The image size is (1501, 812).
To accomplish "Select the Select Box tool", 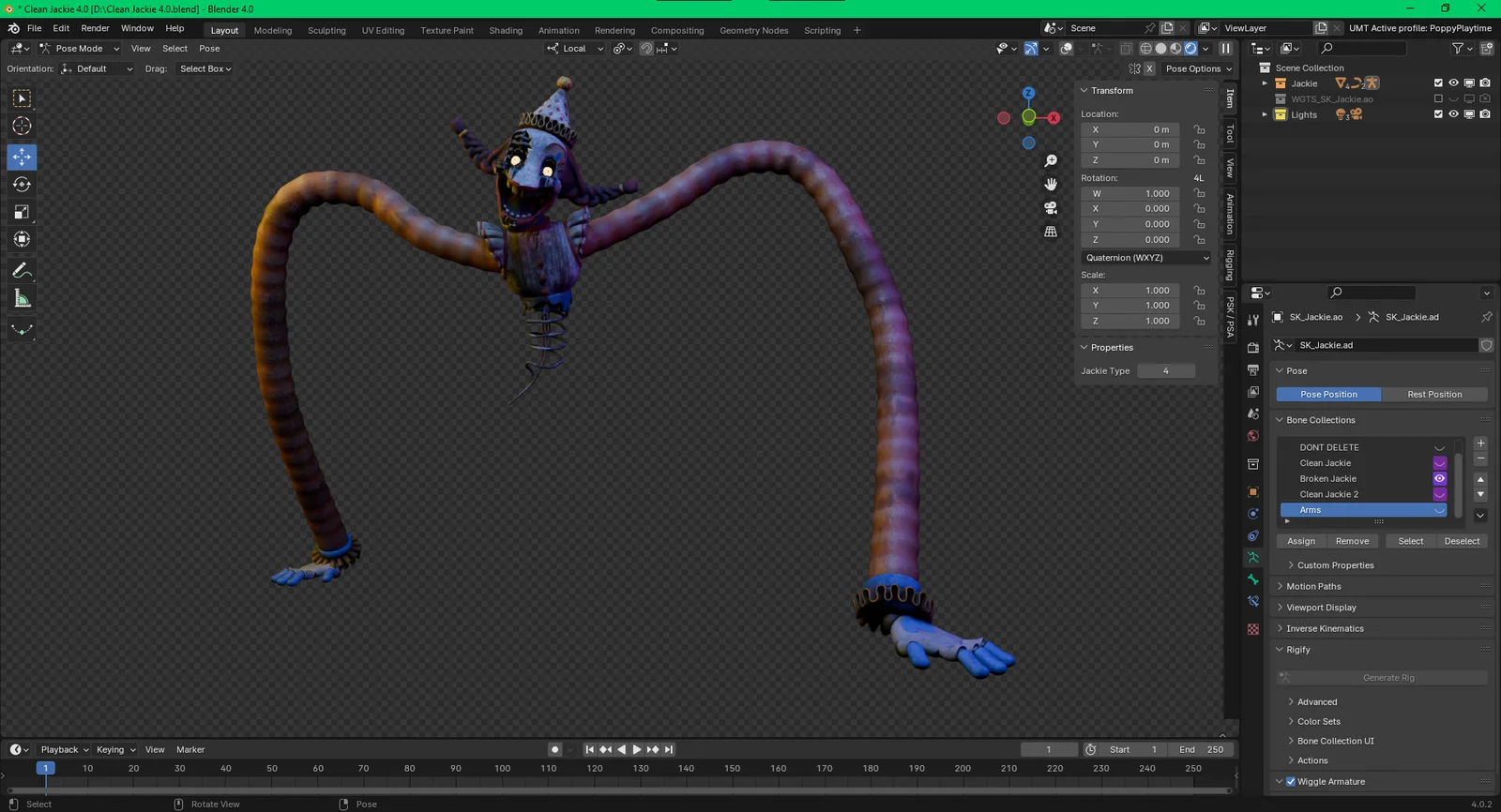I will (x=22, y=98).
